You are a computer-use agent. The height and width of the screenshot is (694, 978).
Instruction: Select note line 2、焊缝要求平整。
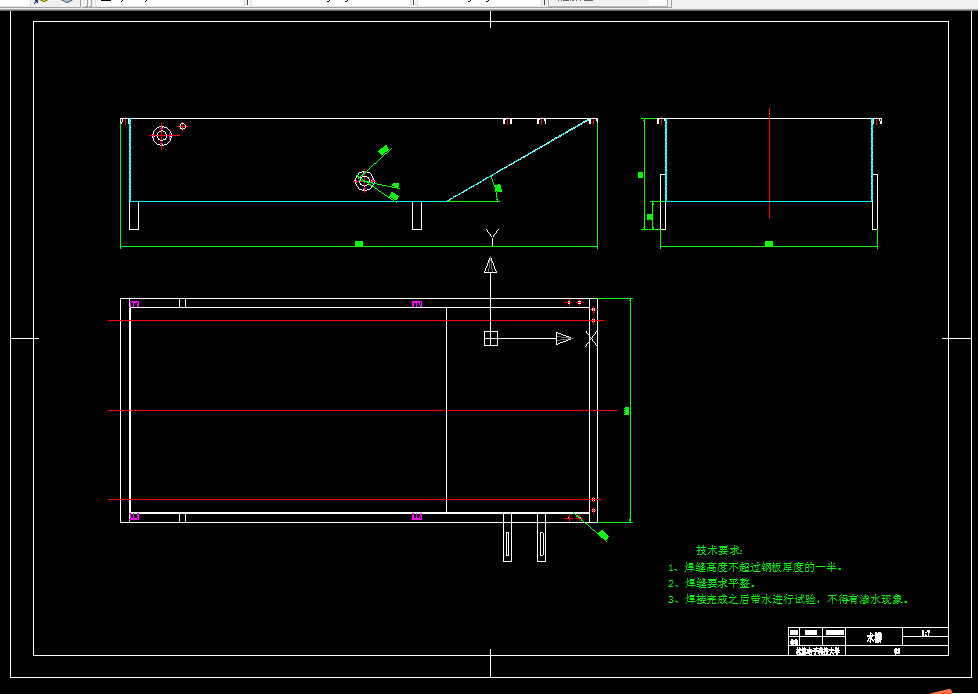pos(712,584)
